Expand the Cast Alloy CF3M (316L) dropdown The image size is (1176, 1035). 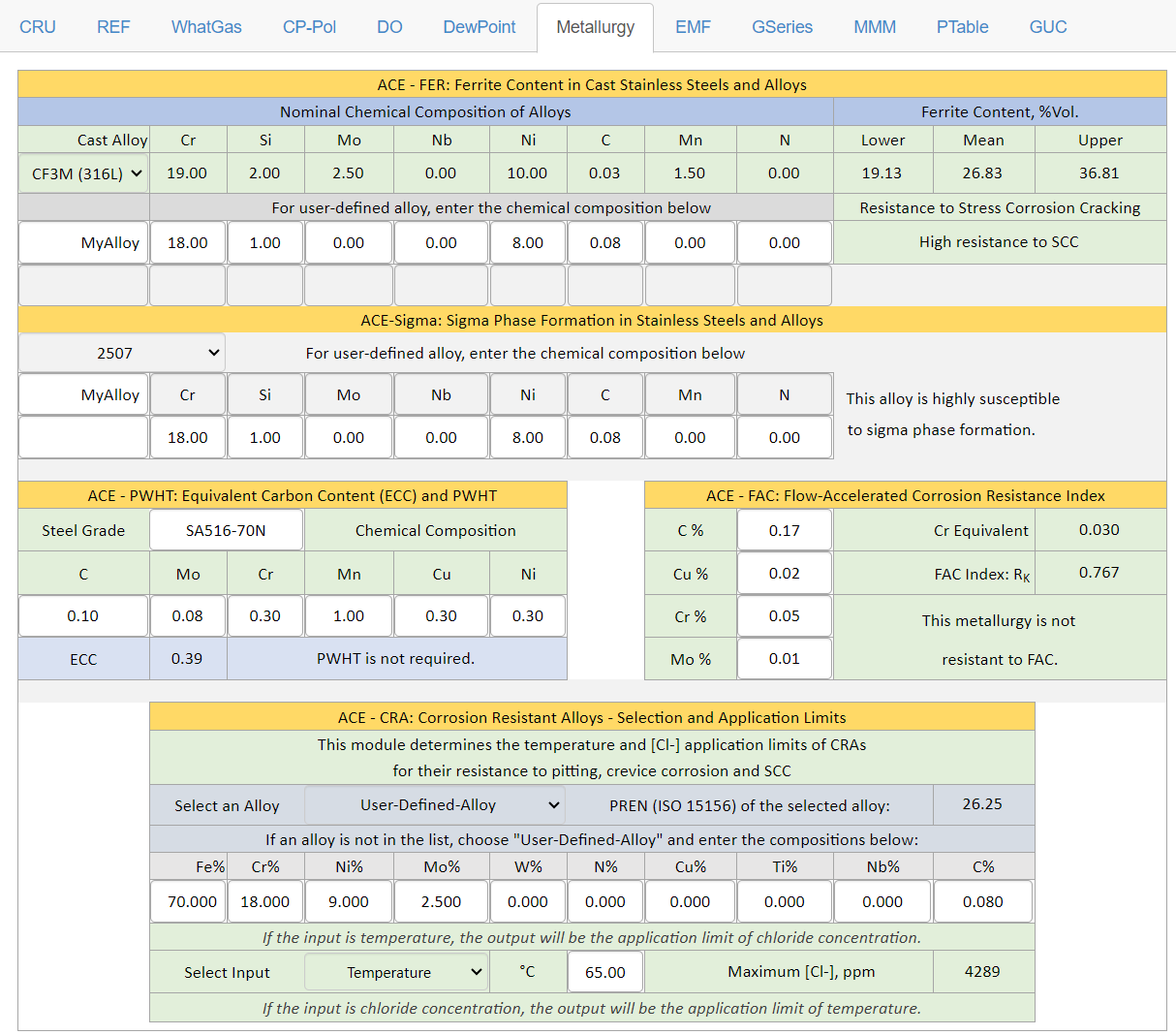(x=84, y=173)
